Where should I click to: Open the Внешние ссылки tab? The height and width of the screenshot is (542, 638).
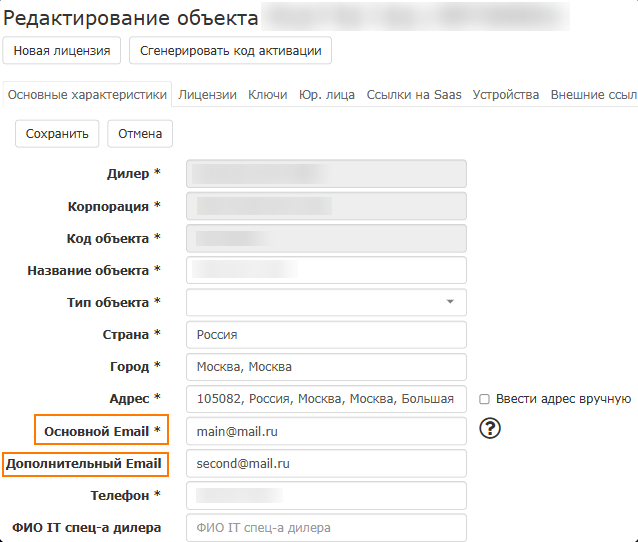pyautogui.click(x=593, y=95)
